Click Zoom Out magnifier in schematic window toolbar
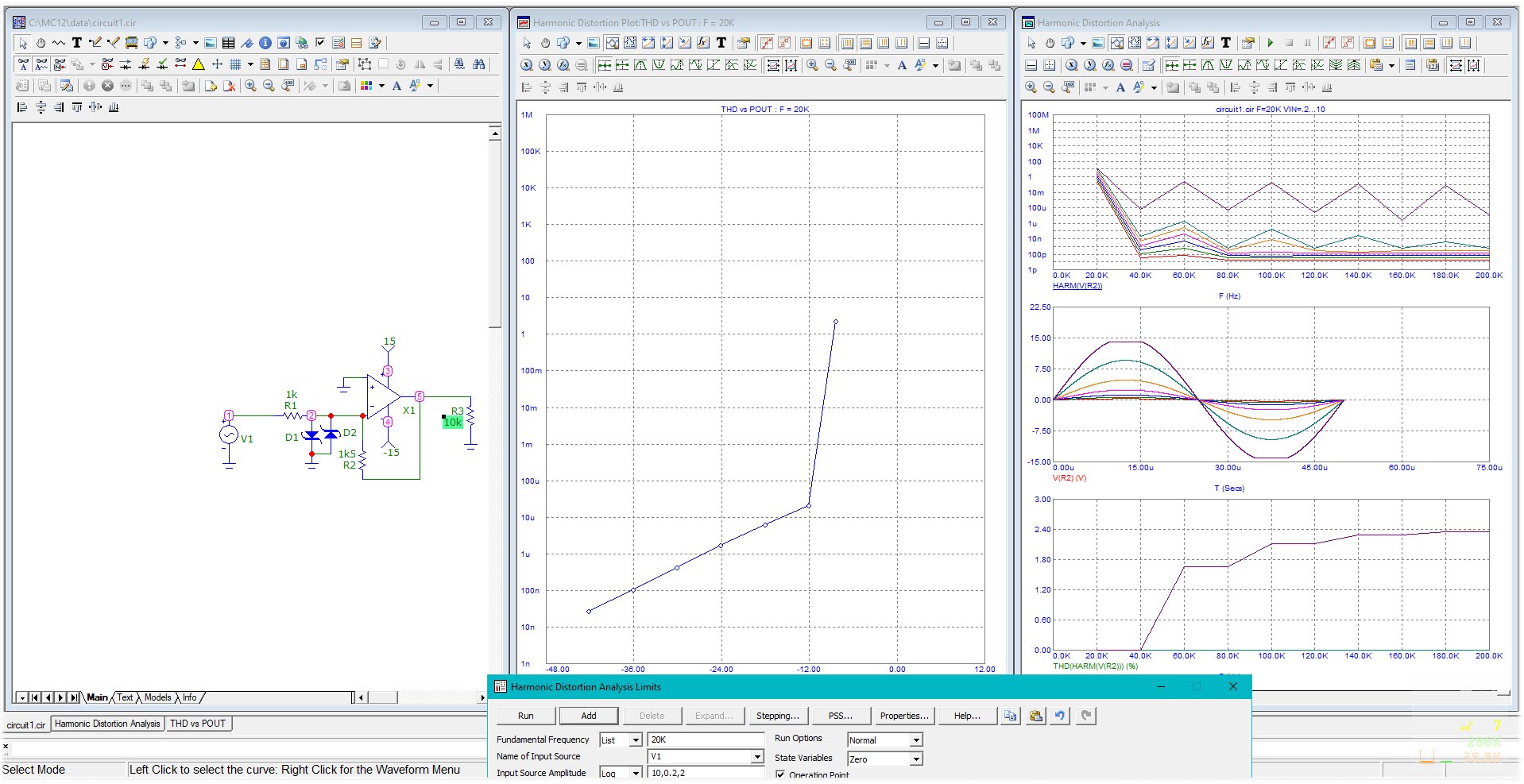Screen dimensions: 1524x784 pos(269,86)
